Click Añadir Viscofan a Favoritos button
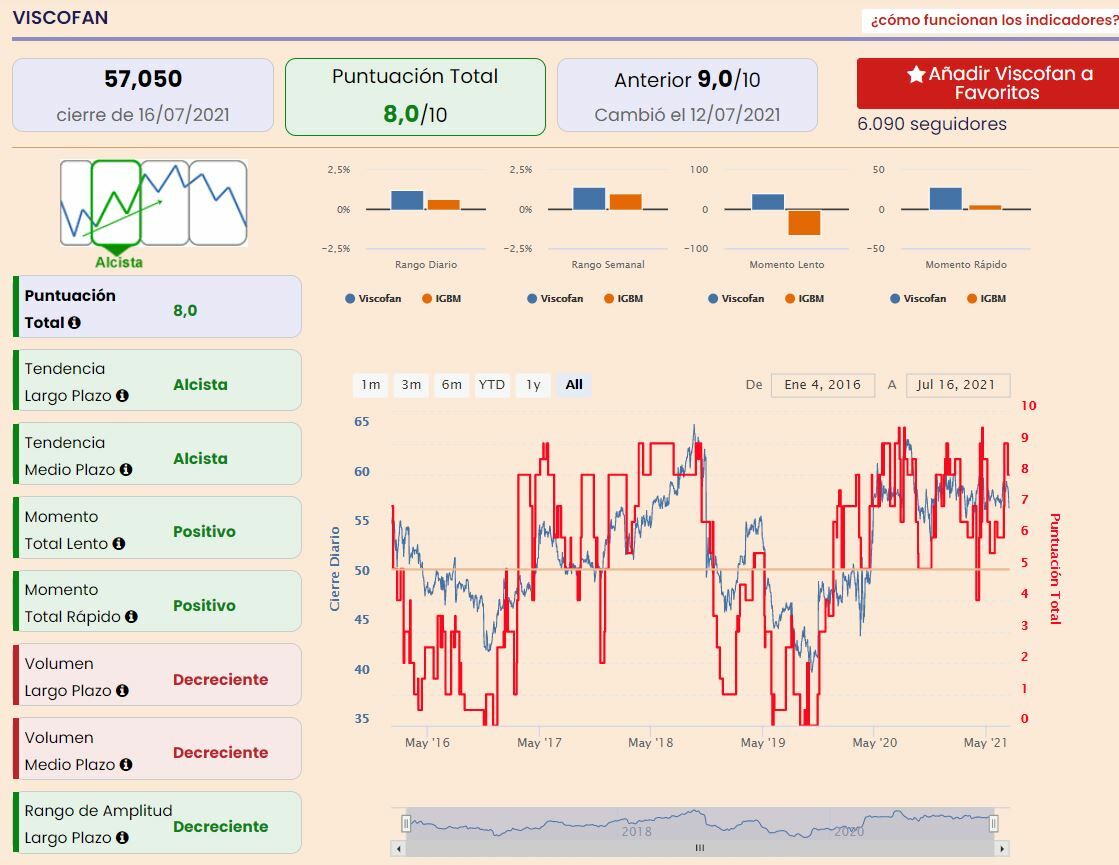1119x865 pixels. pyautogui.click(x=988, y=84)
